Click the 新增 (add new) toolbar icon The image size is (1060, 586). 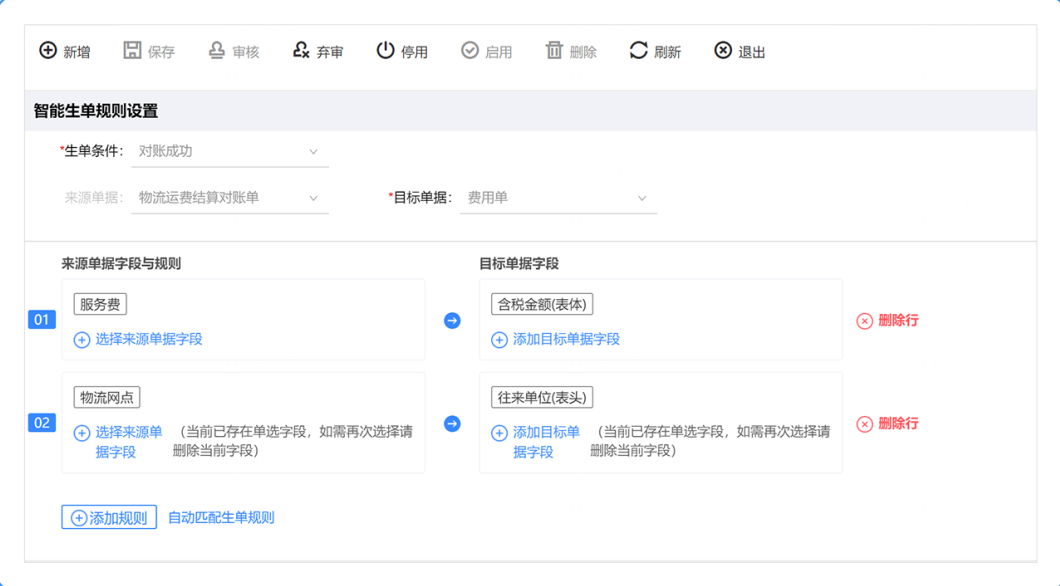point(48,51)
